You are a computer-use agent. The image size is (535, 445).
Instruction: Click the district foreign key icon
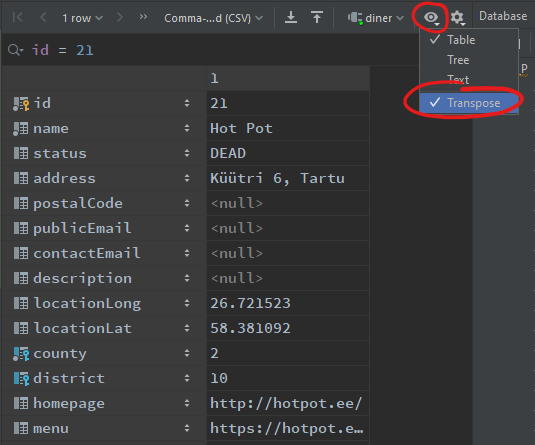(x=21, y=379)
